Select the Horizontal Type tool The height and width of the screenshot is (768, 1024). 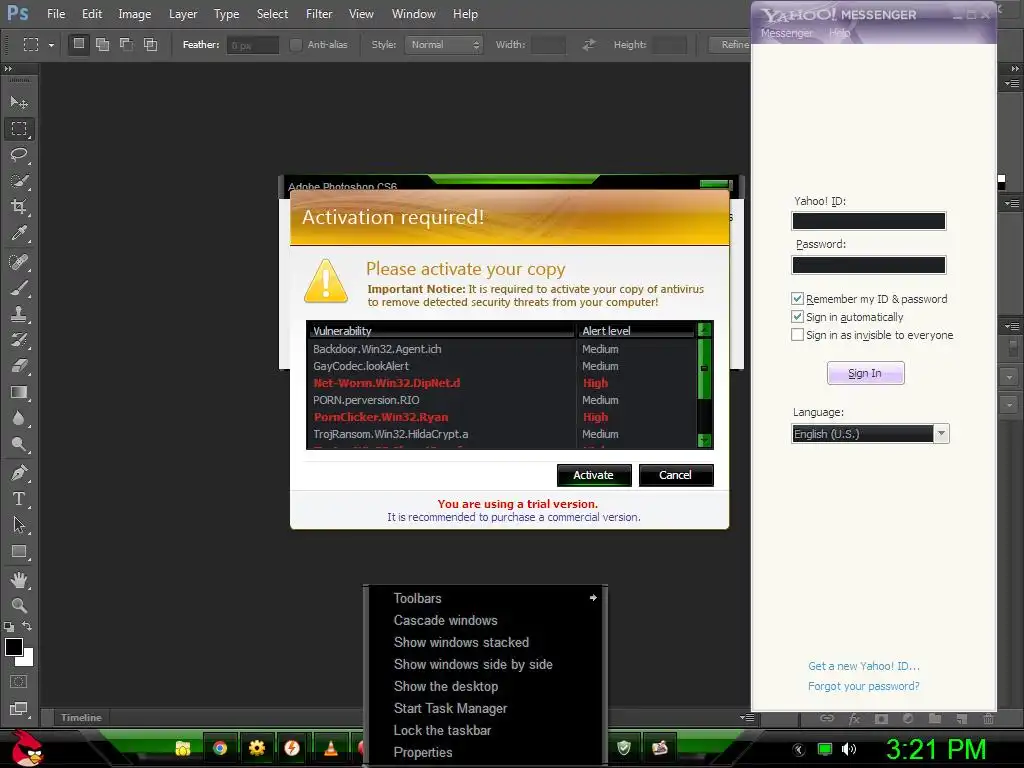coord(19,499)
